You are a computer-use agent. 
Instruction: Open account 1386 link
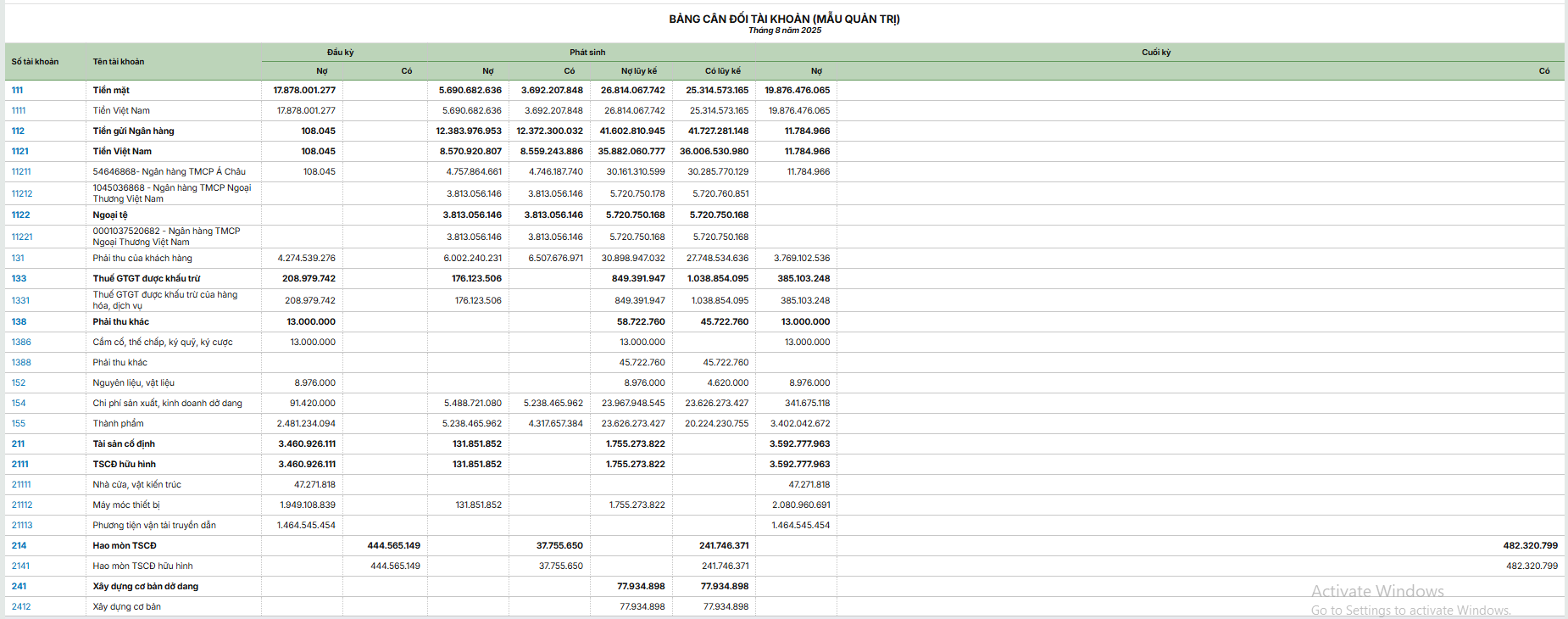[21, 343]
